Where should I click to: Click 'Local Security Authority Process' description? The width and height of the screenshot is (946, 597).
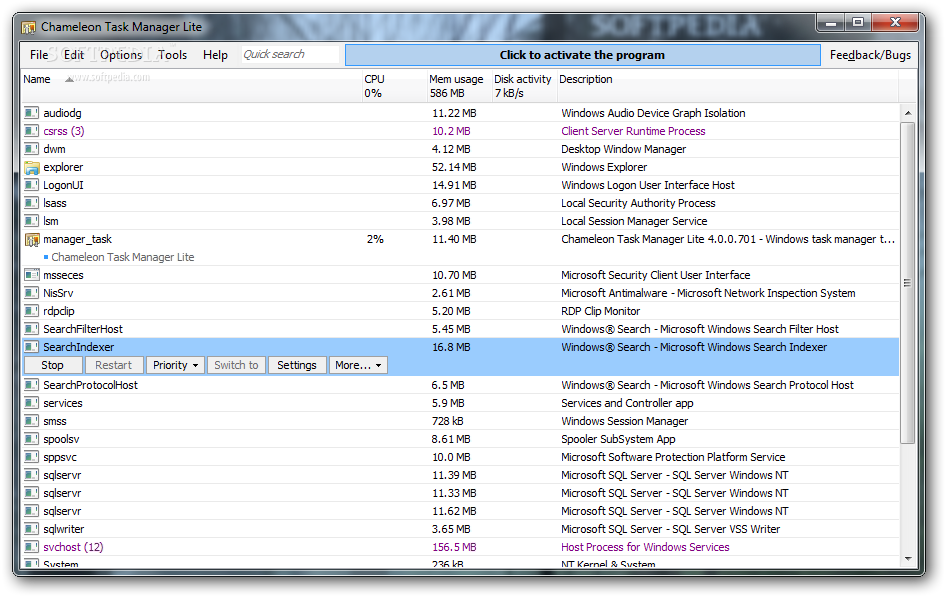point(638,203)
